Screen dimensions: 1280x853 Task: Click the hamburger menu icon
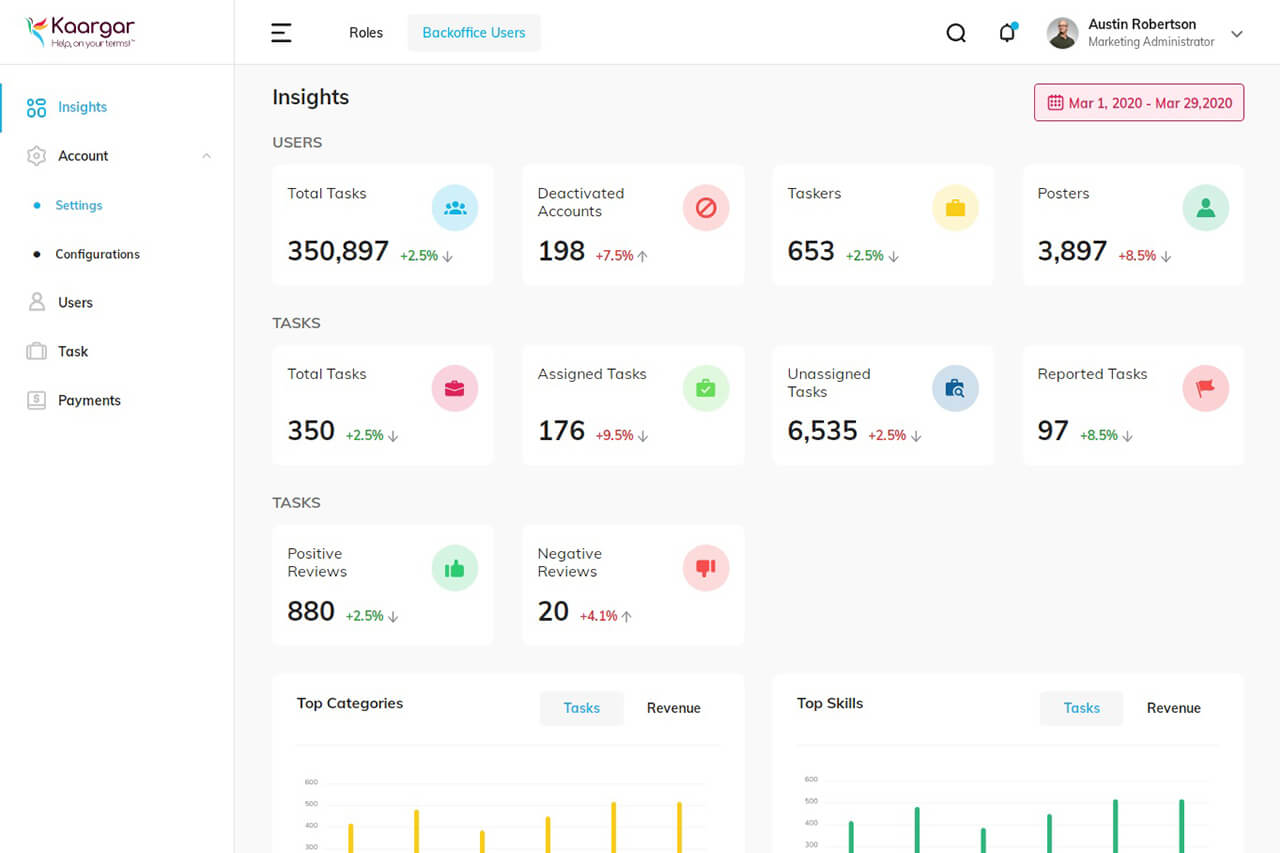[x=282, y=33]
